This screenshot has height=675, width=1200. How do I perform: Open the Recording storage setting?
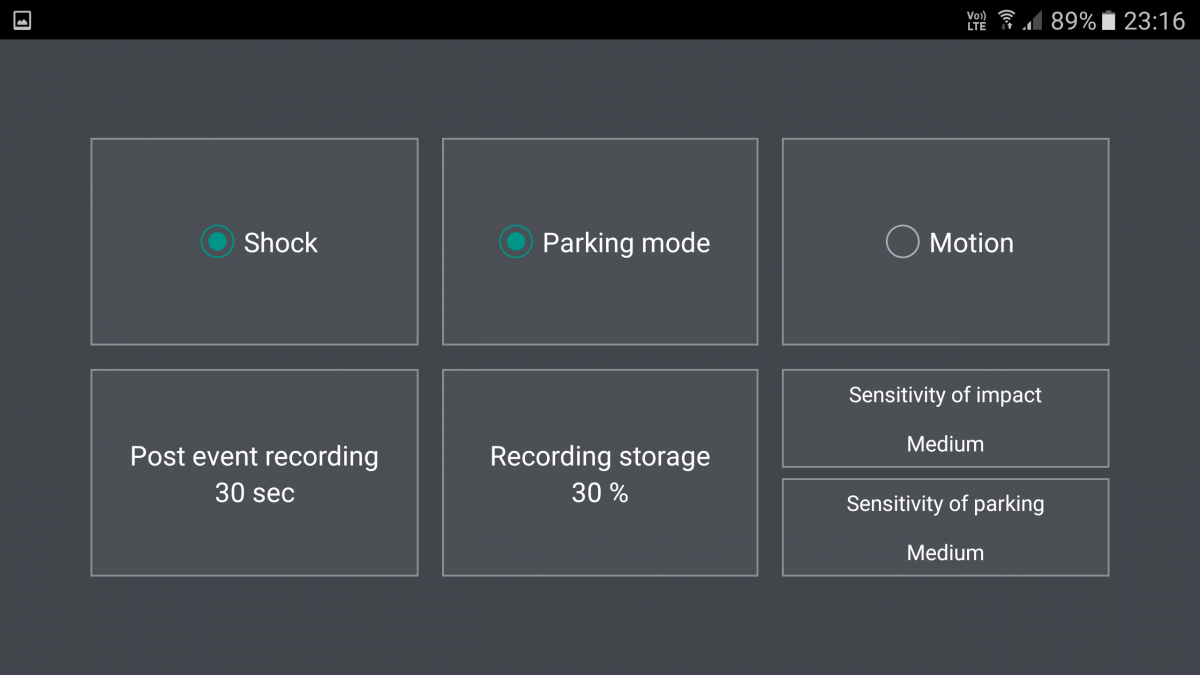coord(600,473)
